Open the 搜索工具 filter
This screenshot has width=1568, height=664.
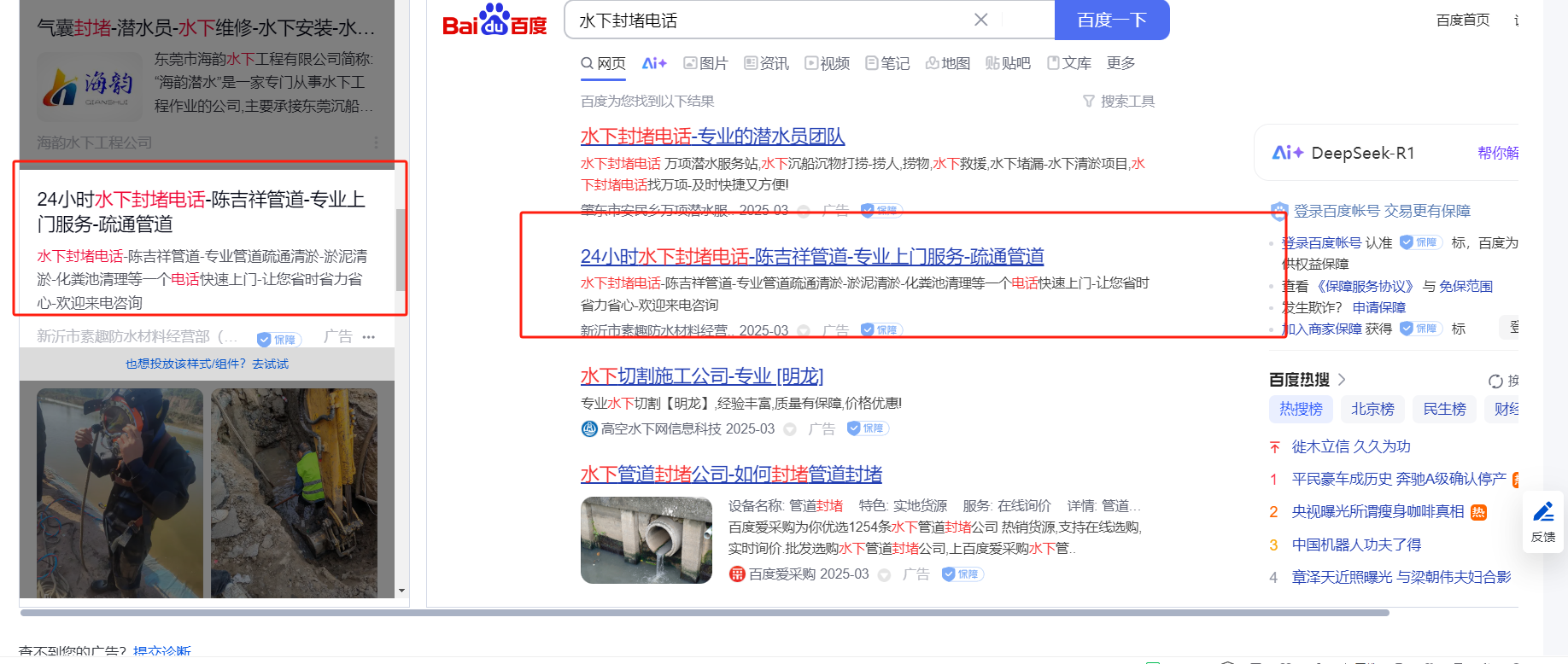(1119, 102)
